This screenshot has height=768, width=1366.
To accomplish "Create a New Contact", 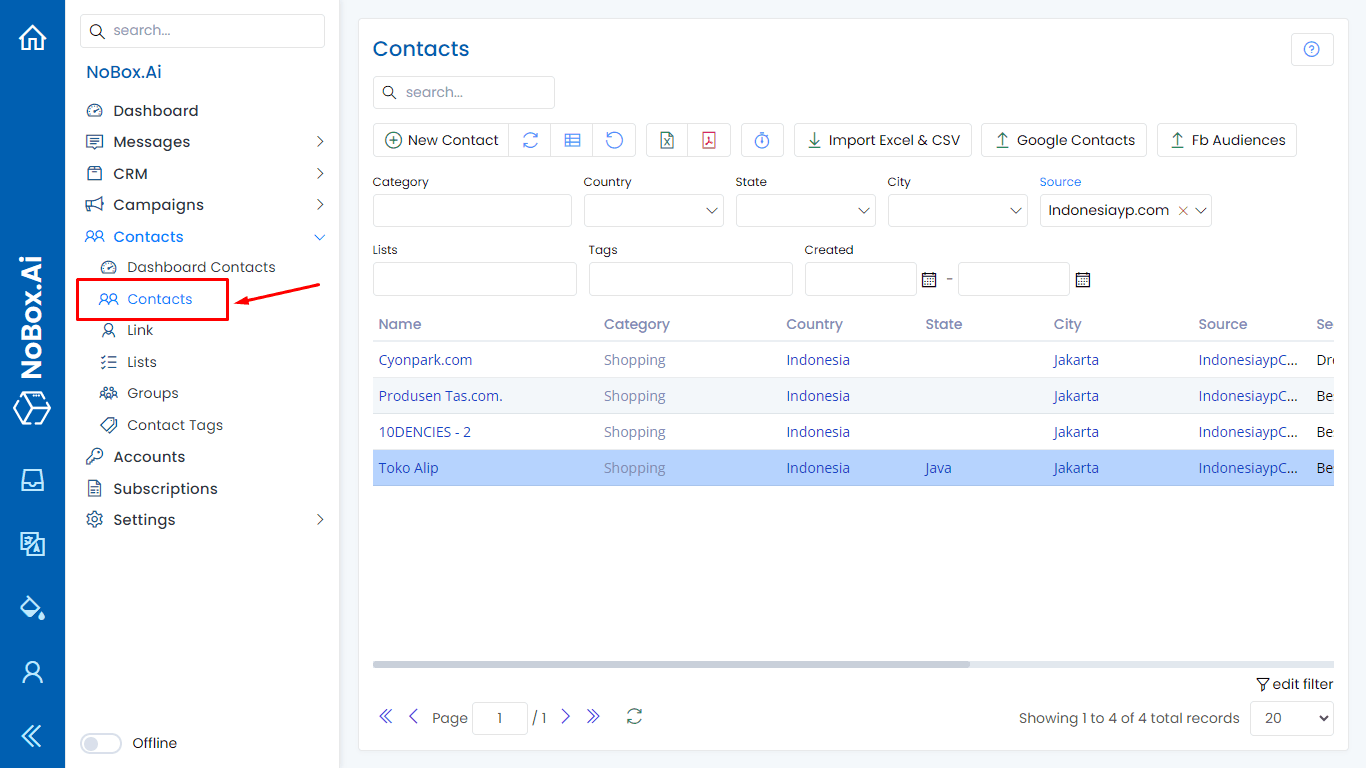I will coord(440,140).
